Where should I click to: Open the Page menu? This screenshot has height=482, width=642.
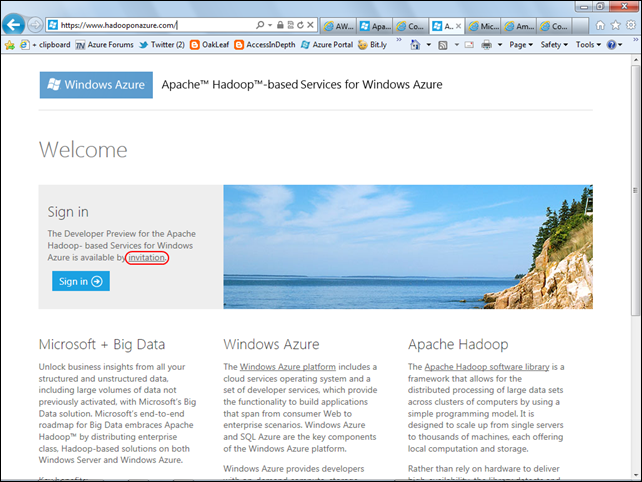[521, 45]
